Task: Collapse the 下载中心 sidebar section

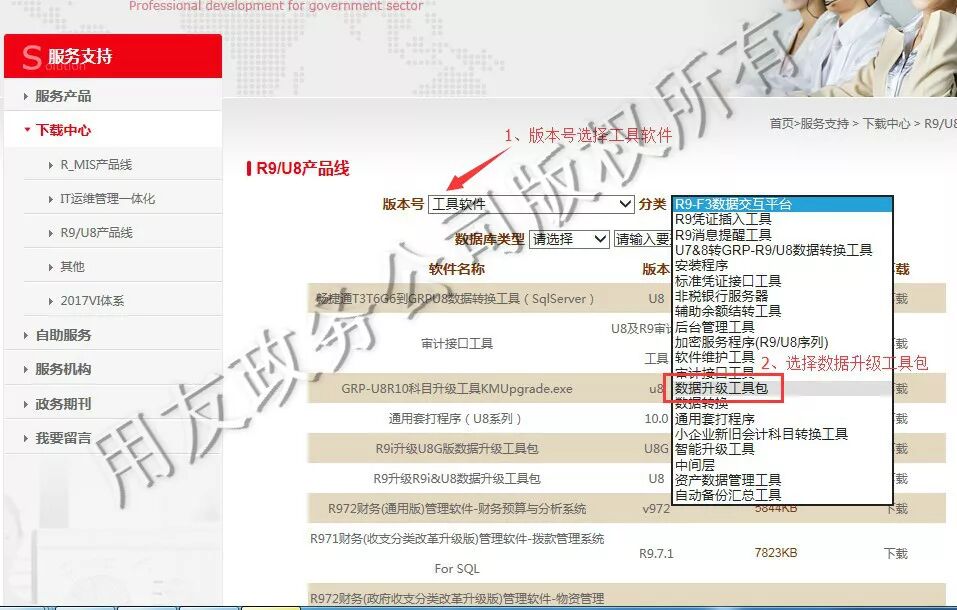Action: pos(63,130)
